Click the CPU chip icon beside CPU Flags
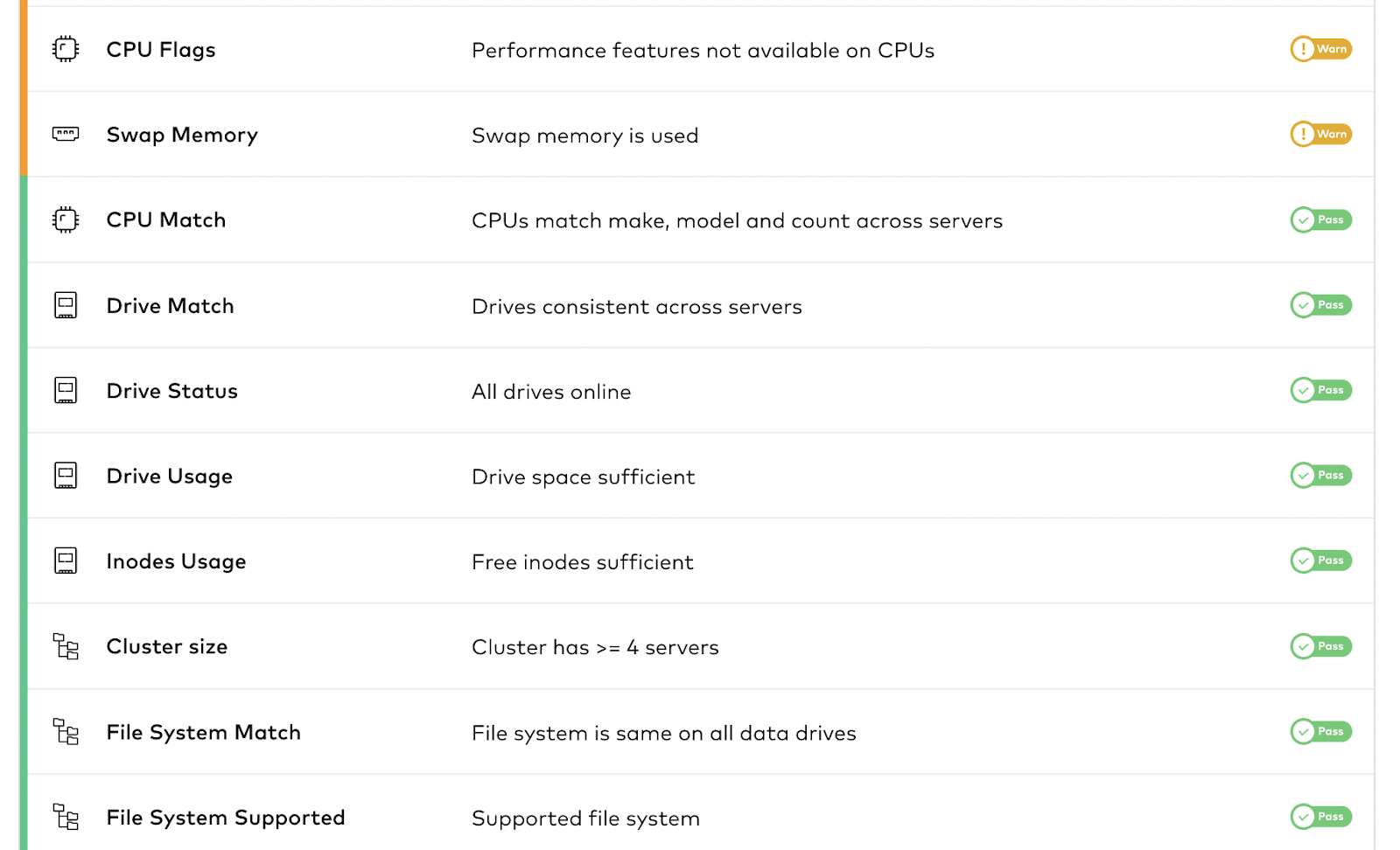 tap(66, 49)
